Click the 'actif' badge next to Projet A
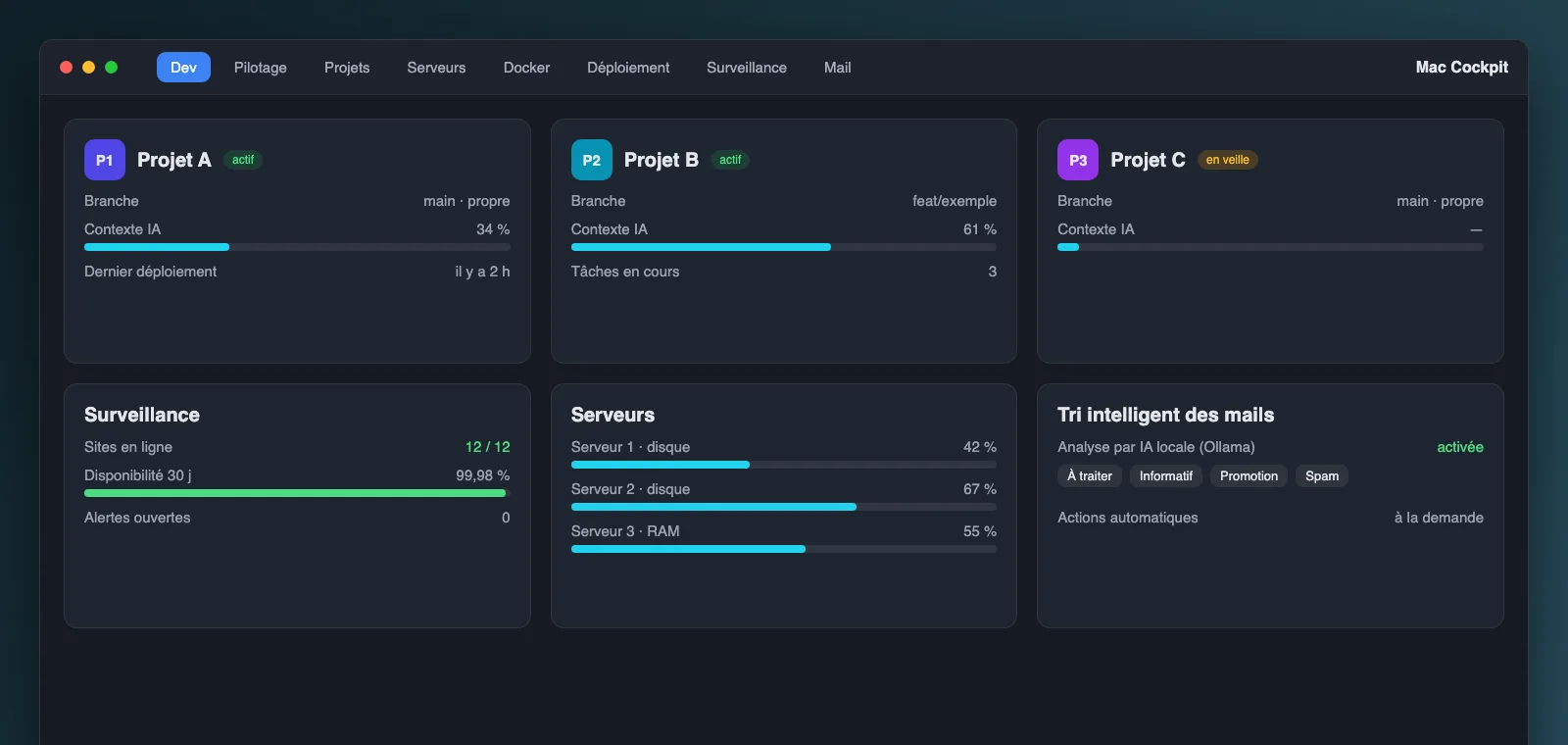This screenshot has height=745, width=1568. (243, 160)
